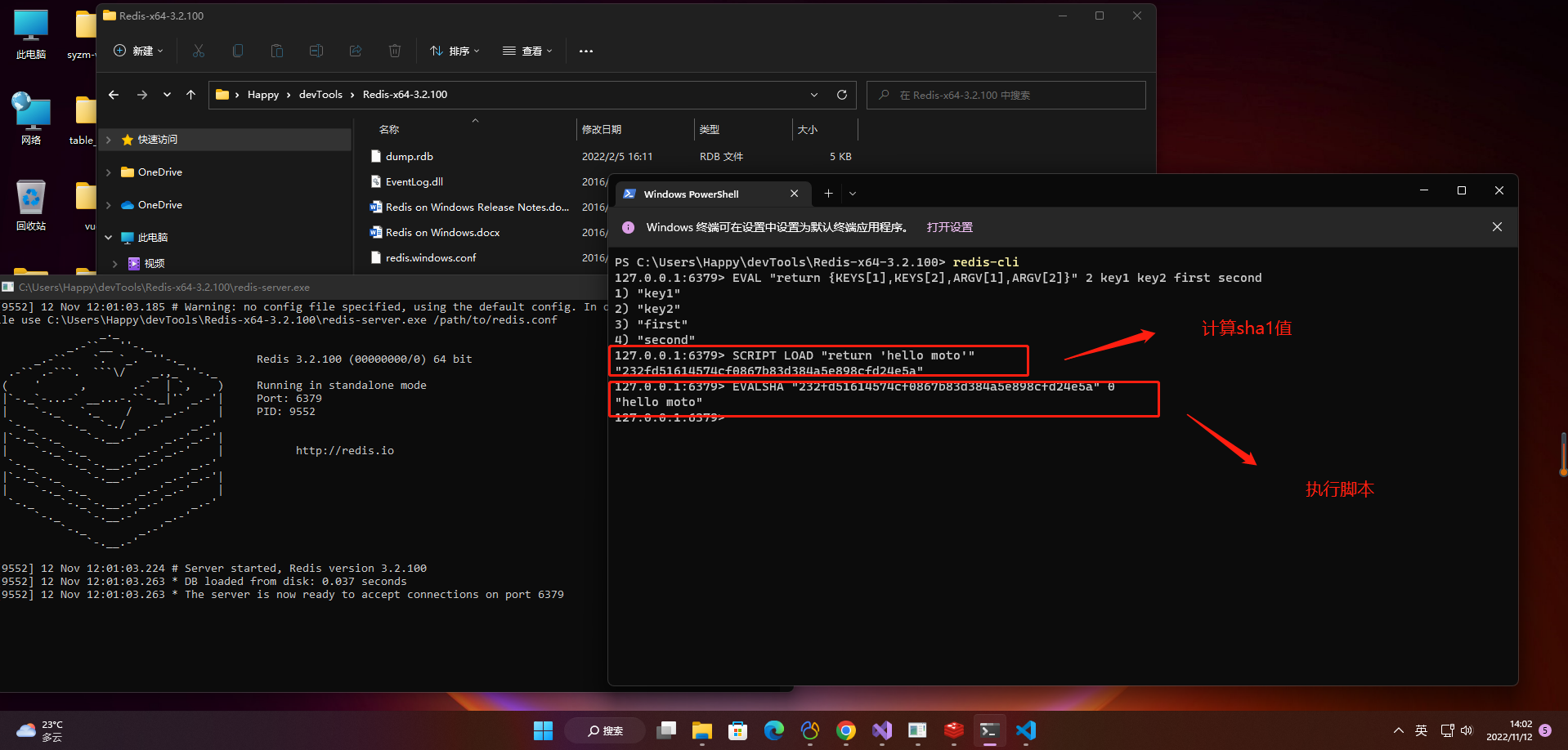Click the Delete trash icon in Explorer toolbar
This screenshot has height=750, width=1568.
tap(395, 51)
